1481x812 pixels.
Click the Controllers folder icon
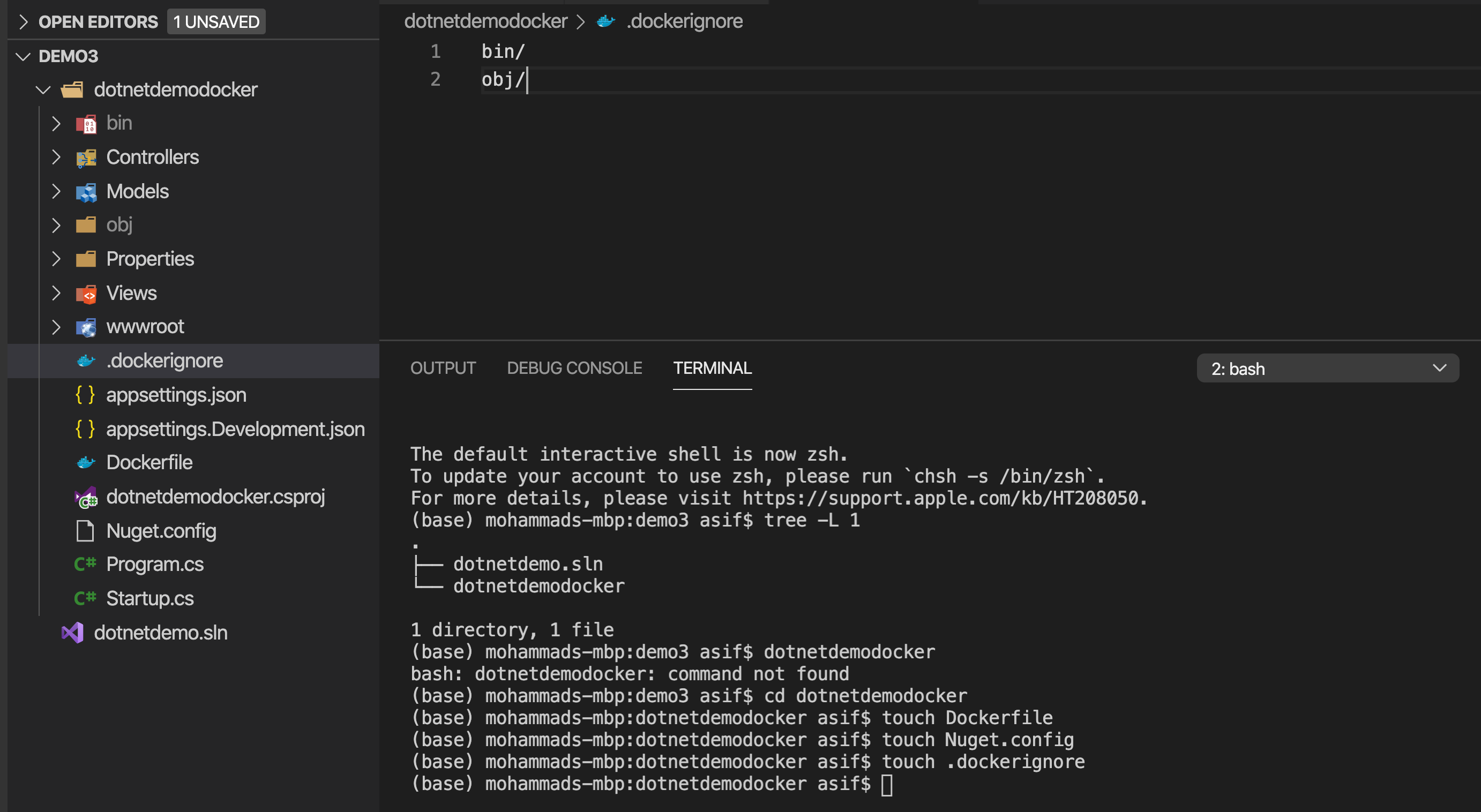click(x=86, y=157)
